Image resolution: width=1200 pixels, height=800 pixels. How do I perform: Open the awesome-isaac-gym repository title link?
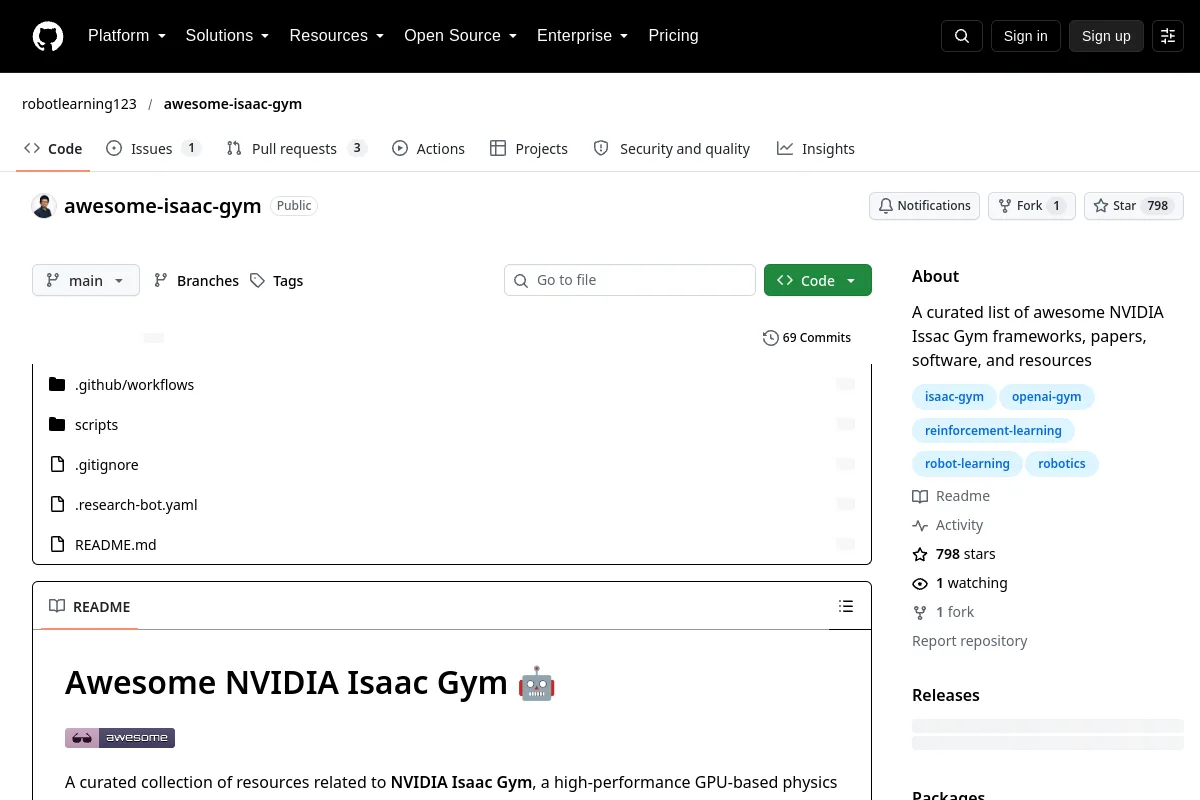click(x=163, y=206)
